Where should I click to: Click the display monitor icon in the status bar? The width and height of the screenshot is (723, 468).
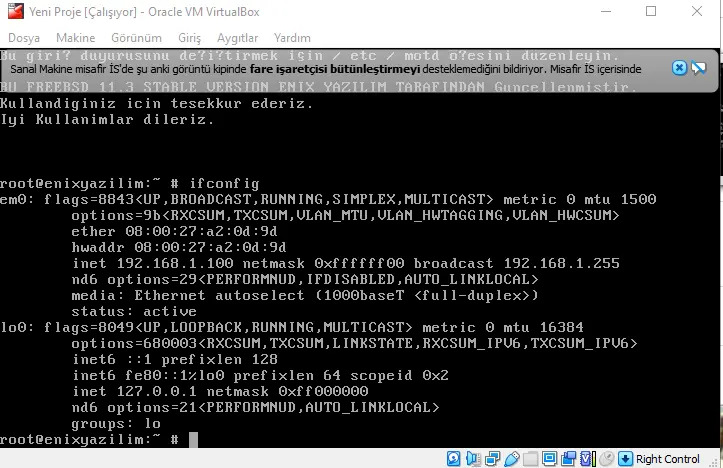click(x=550, y=458)
